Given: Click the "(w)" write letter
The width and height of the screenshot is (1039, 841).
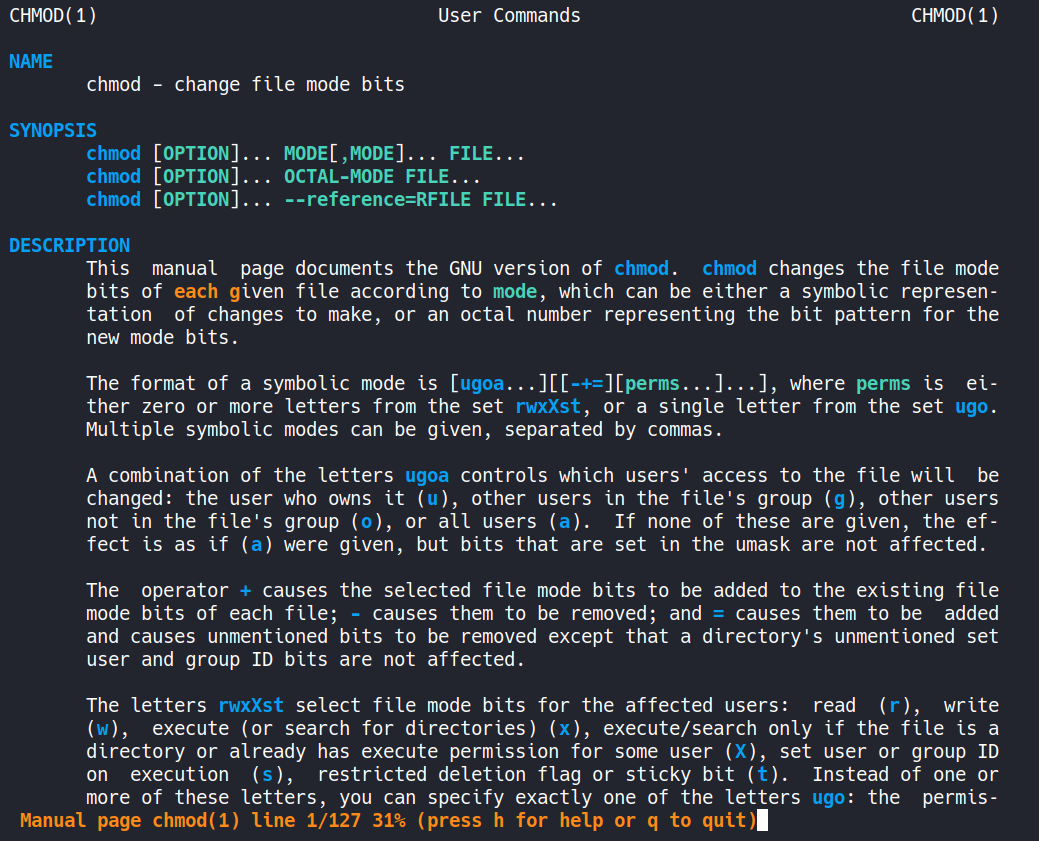Looking at the screenshot, I should 103,728.
